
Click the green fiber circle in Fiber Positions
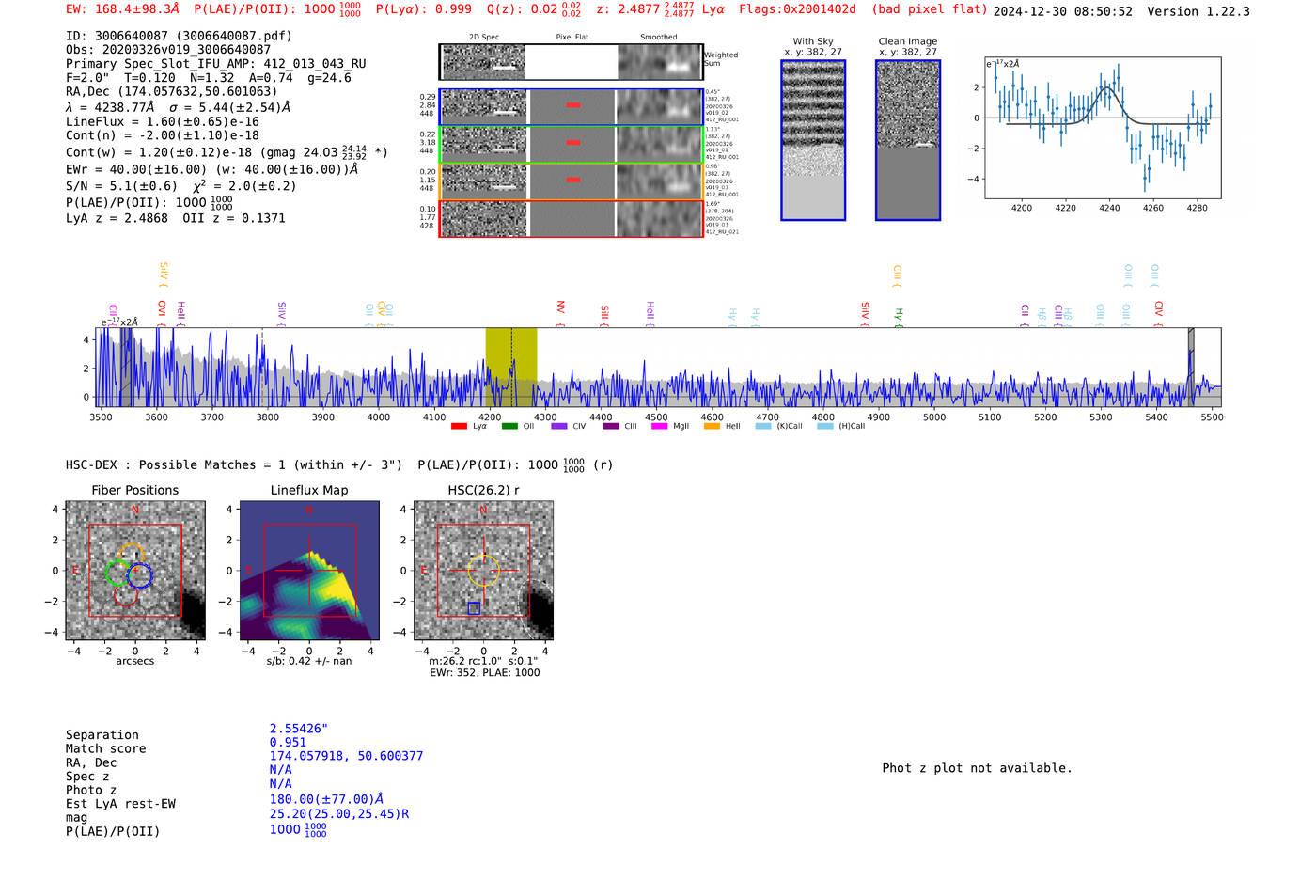(117, 573)
